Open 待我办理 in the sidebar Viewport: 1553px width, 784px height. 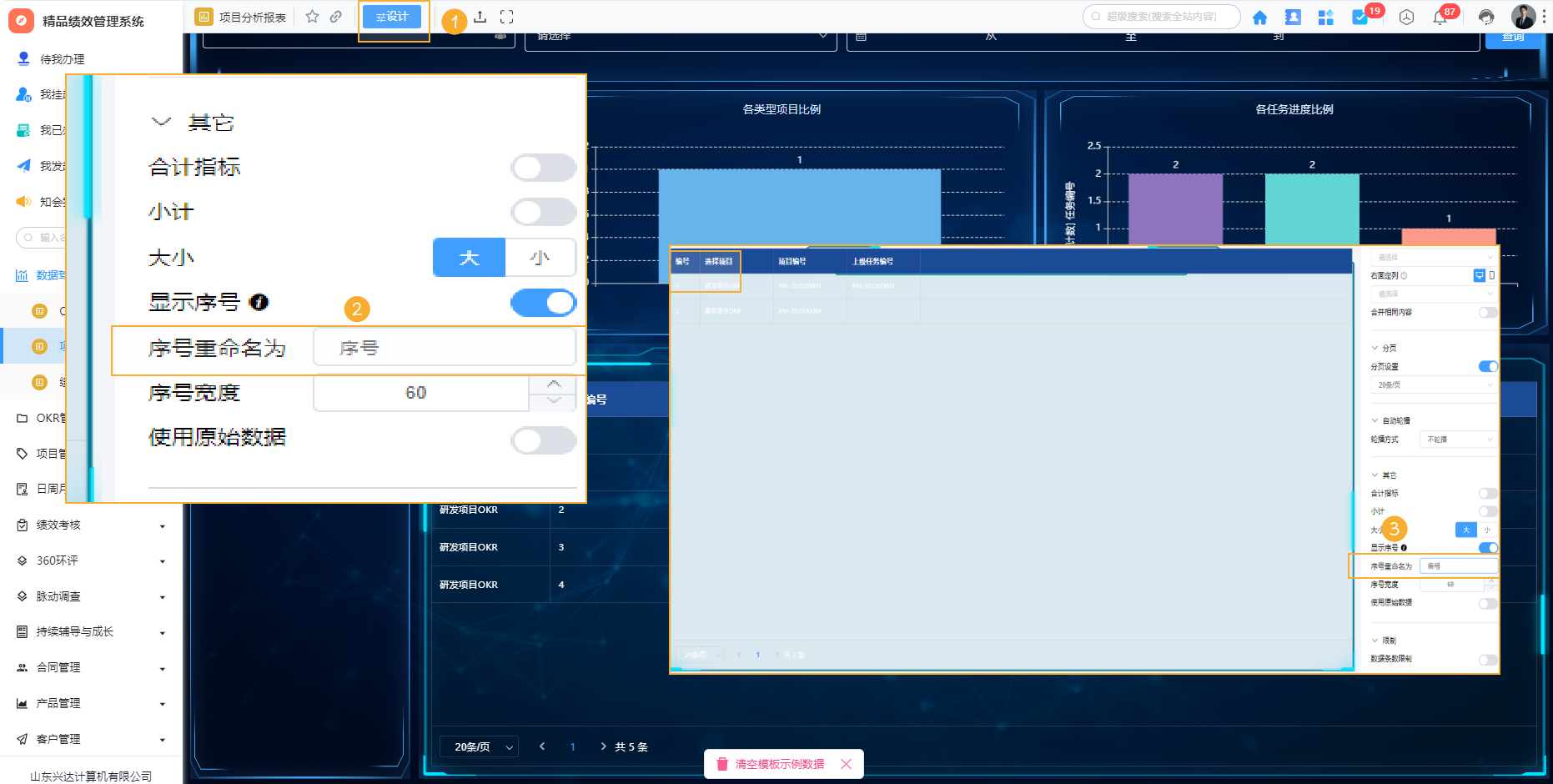(62, 59)
